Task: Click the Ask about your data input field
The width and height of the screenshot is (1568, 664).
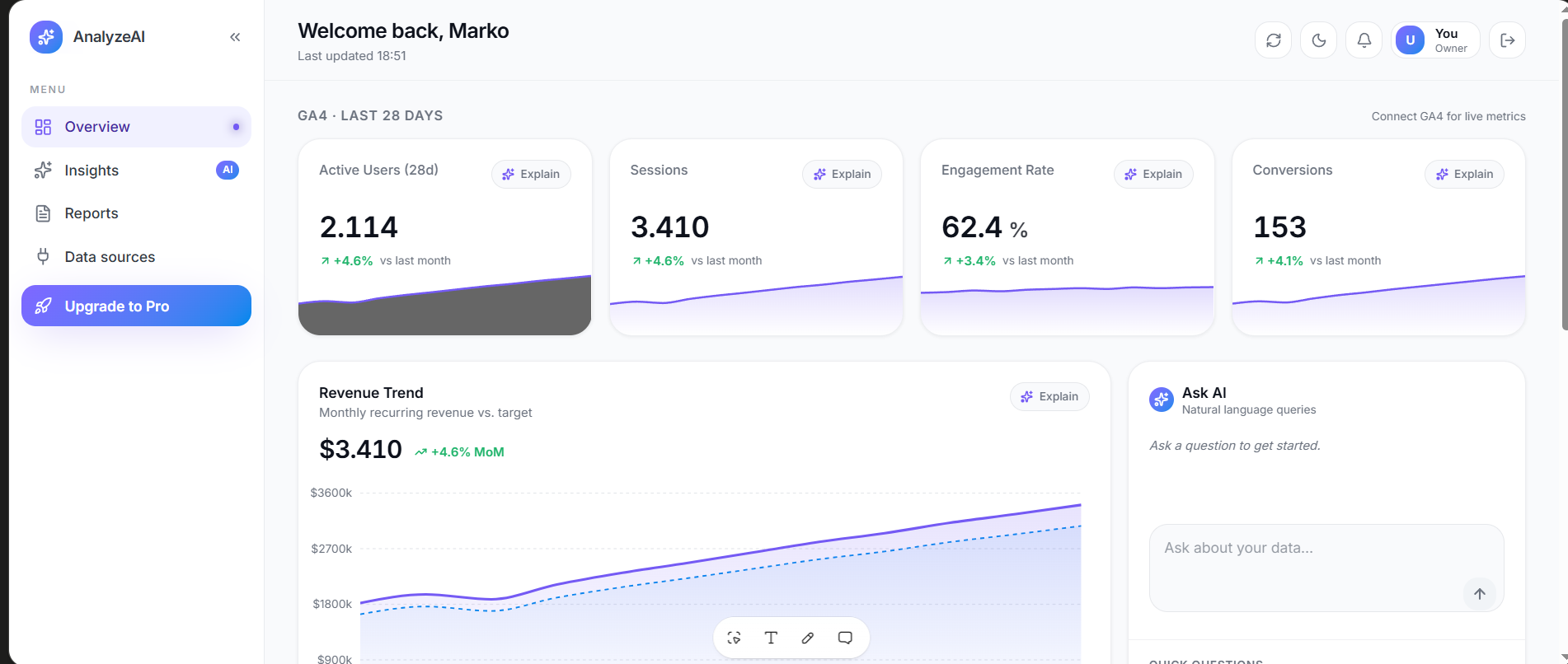Action: 1326,568
